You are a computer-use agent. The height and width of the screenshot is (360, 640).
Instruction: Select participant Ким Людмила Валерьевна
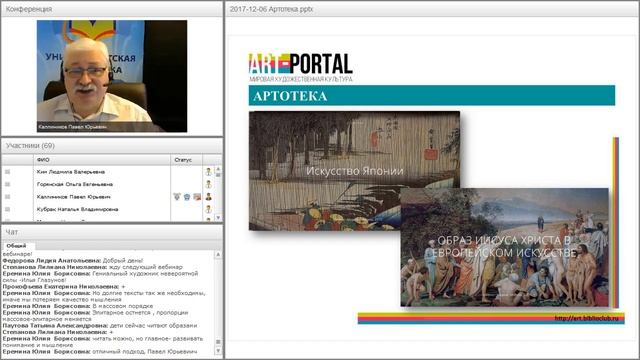[x=71, y=172]
